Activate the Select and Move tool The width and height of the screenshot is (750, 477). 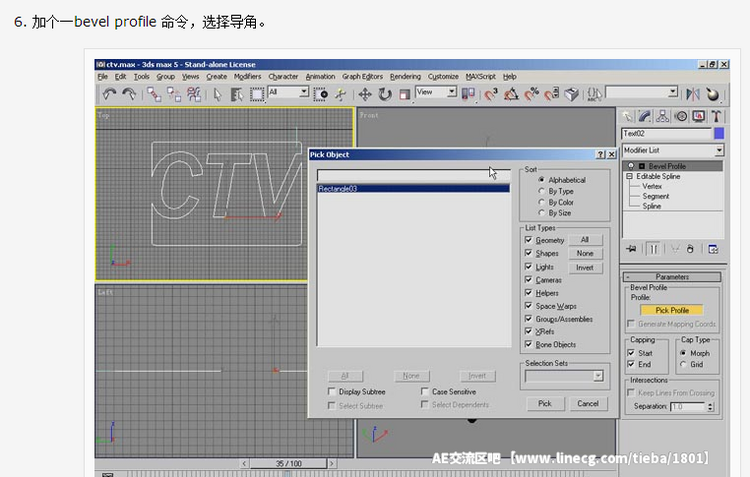pyautogui.click(x=365, y=94)
